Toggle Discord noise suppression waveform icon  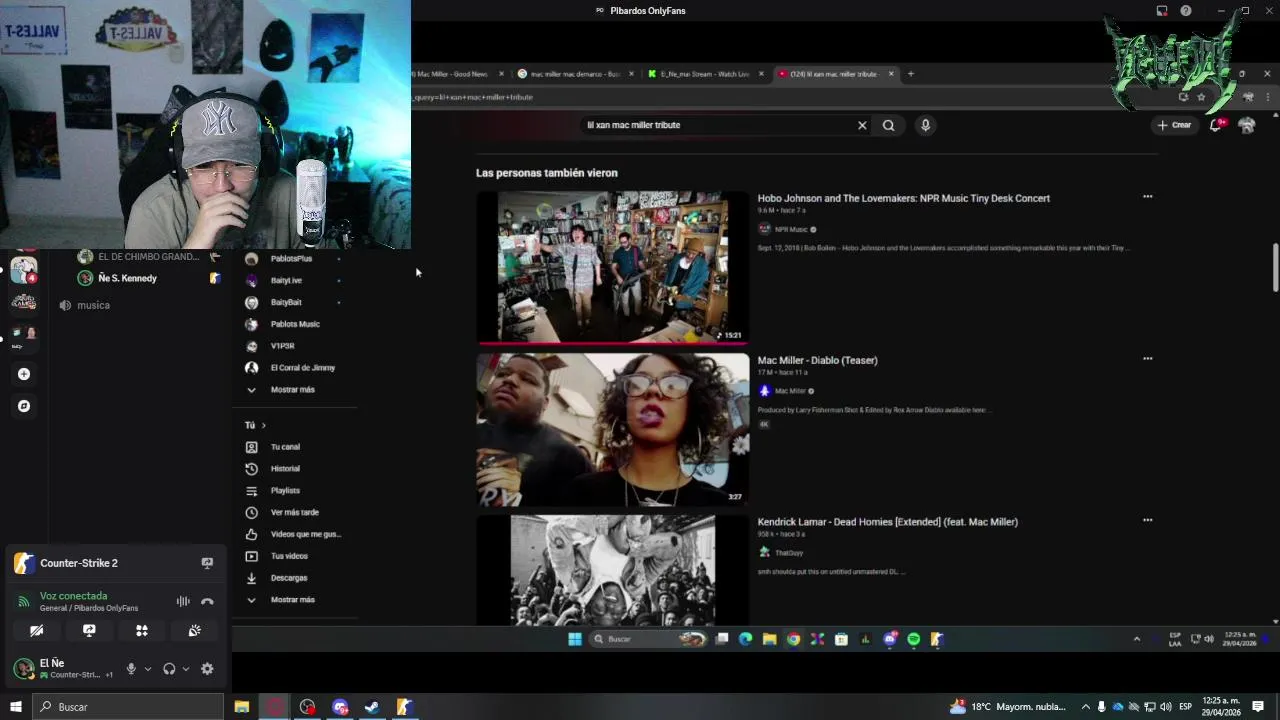(x=183, y=601)
